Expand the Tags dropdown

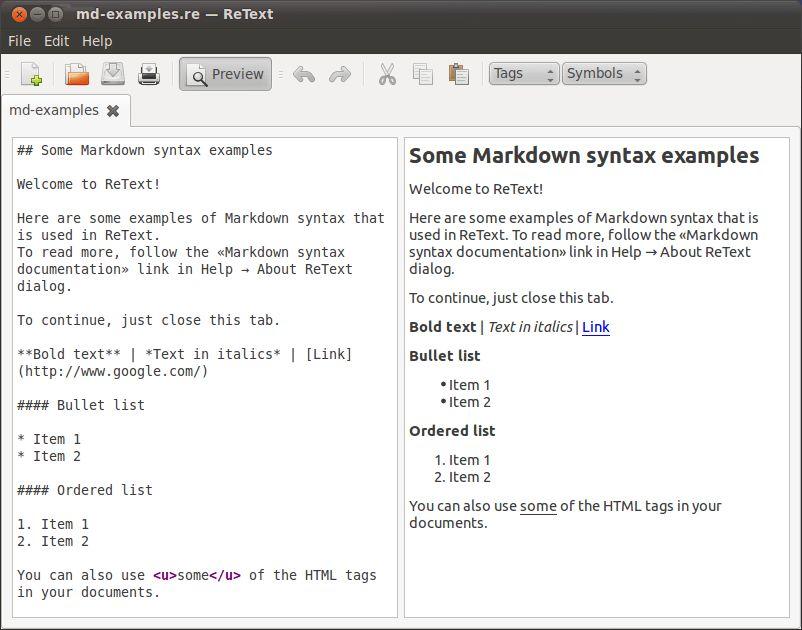pos(523,74)
